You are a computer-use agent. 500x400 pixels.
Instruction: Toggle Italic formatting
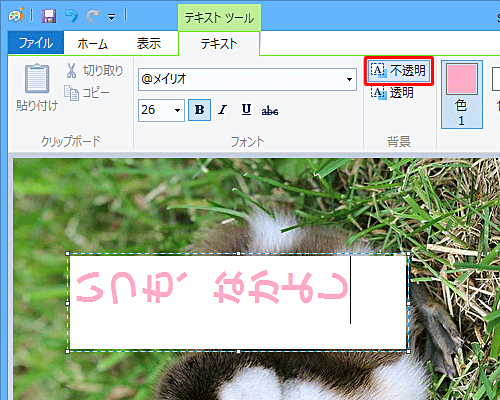[x=222, y=110]
